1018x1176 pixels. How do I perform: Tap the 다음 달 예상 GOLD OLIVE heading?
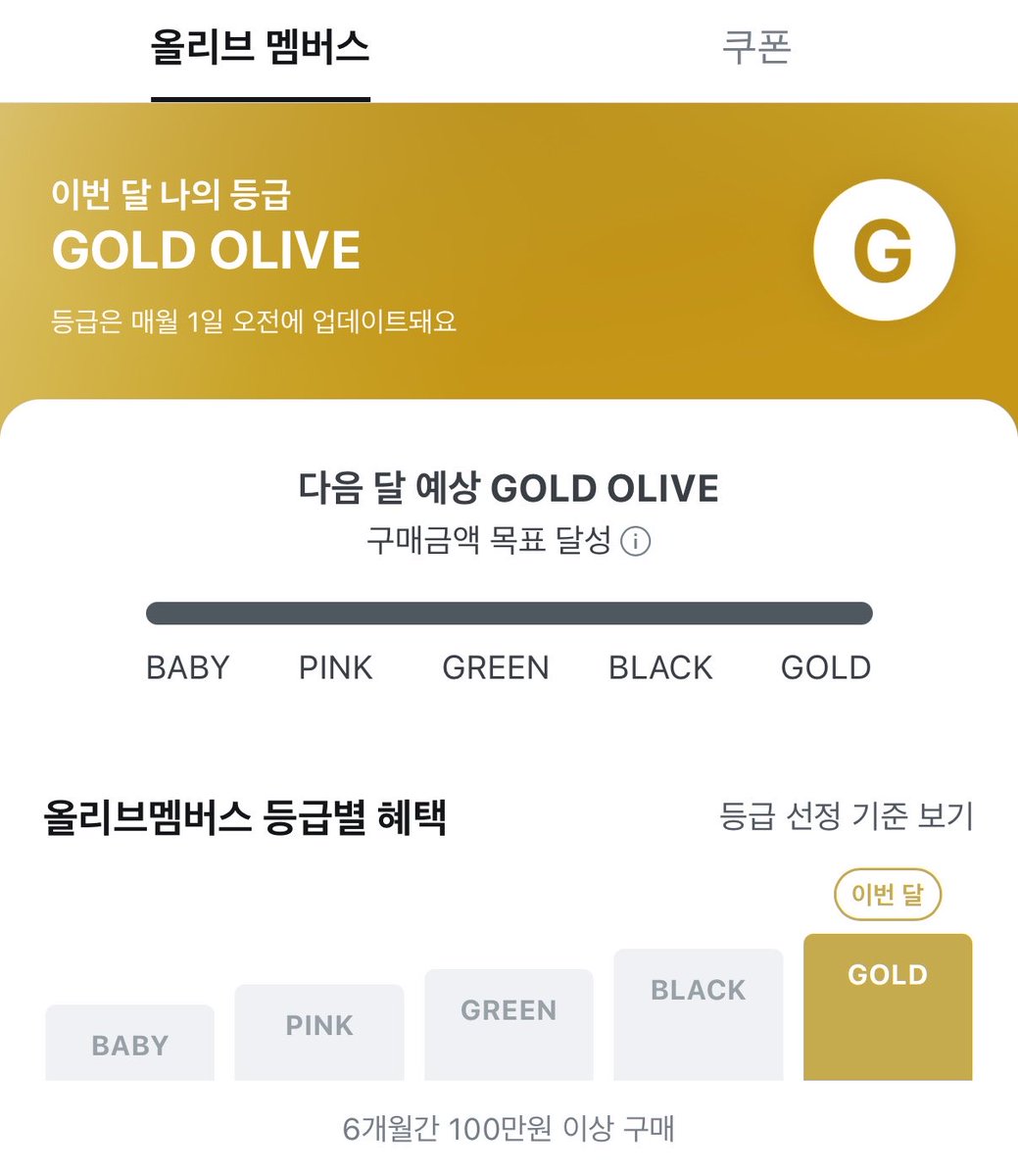pos(509,487)
